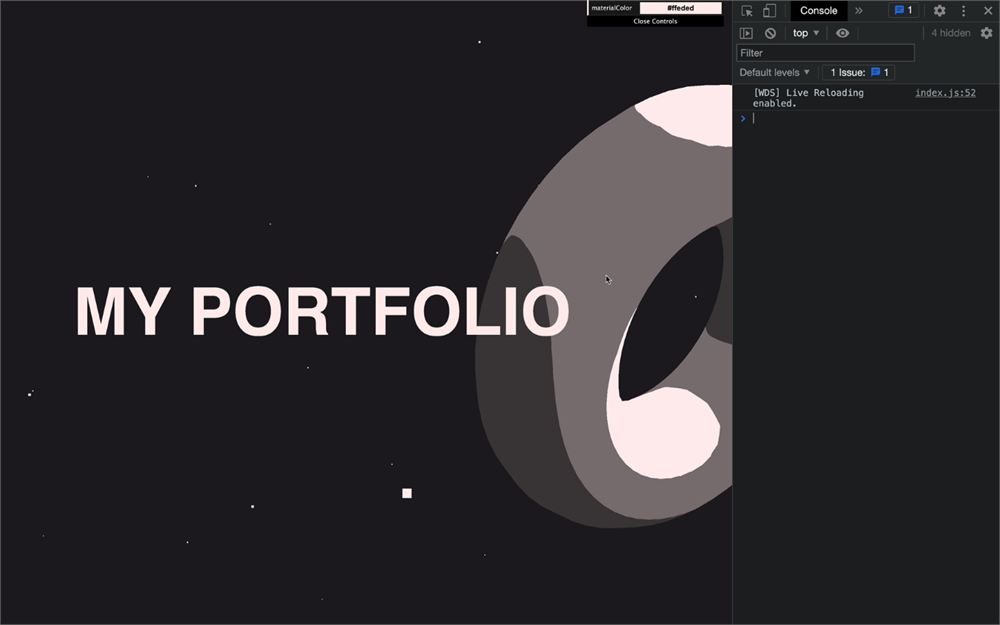Image resolution: width=1000 pixels, height=625 pixels.
Task: Focus the console Filter field
Action: point(825,53)
